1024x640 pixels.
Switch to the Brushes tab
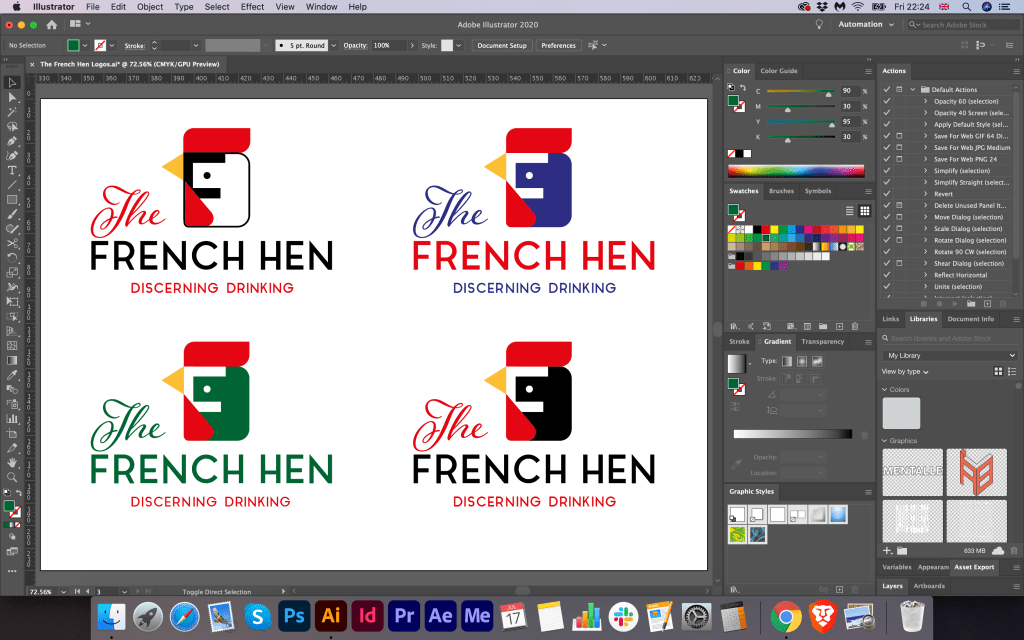[x=781, y=191]
